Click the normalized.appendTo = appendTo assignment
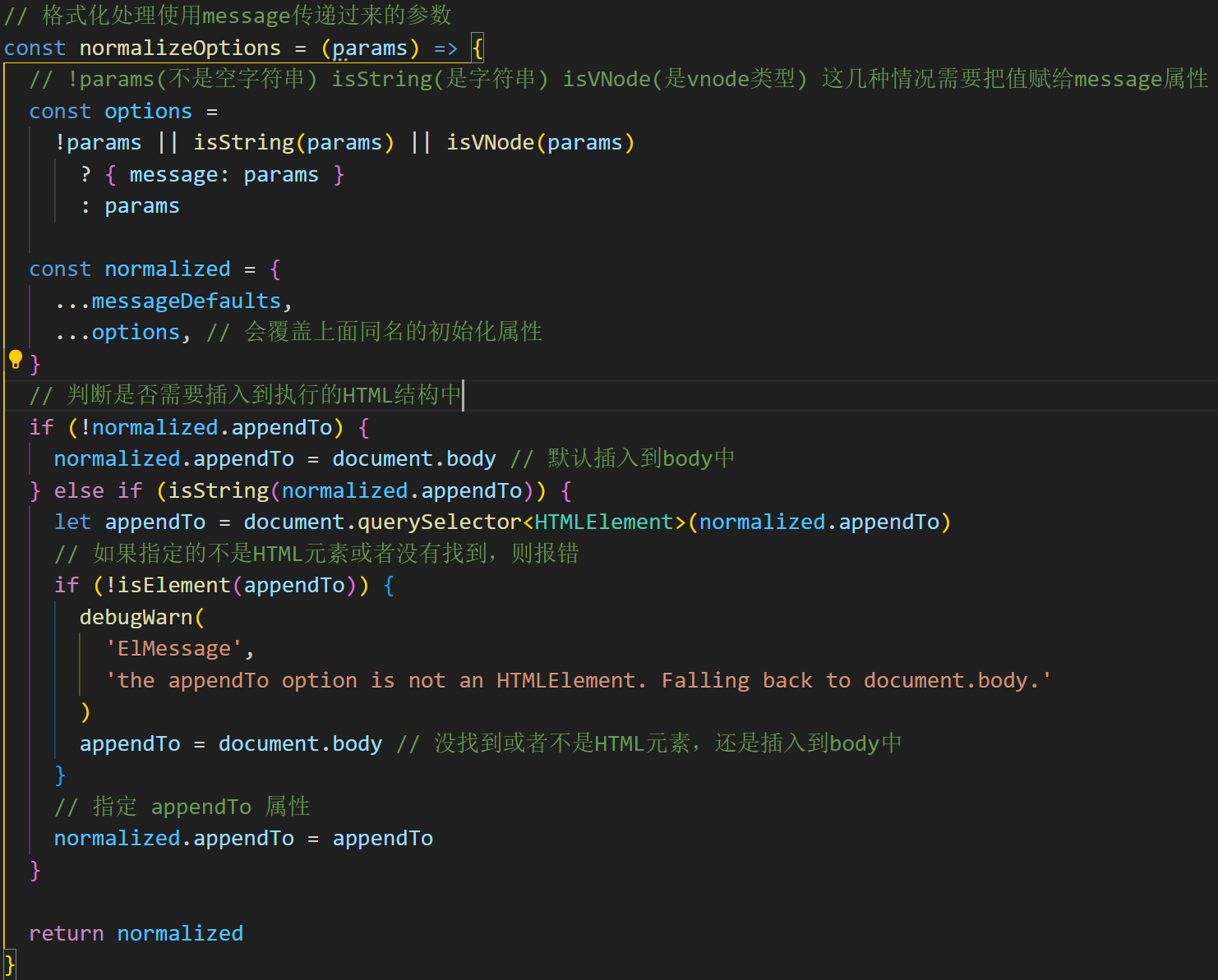Viewport: 1218px width, 980px height. tap(242, 837)
